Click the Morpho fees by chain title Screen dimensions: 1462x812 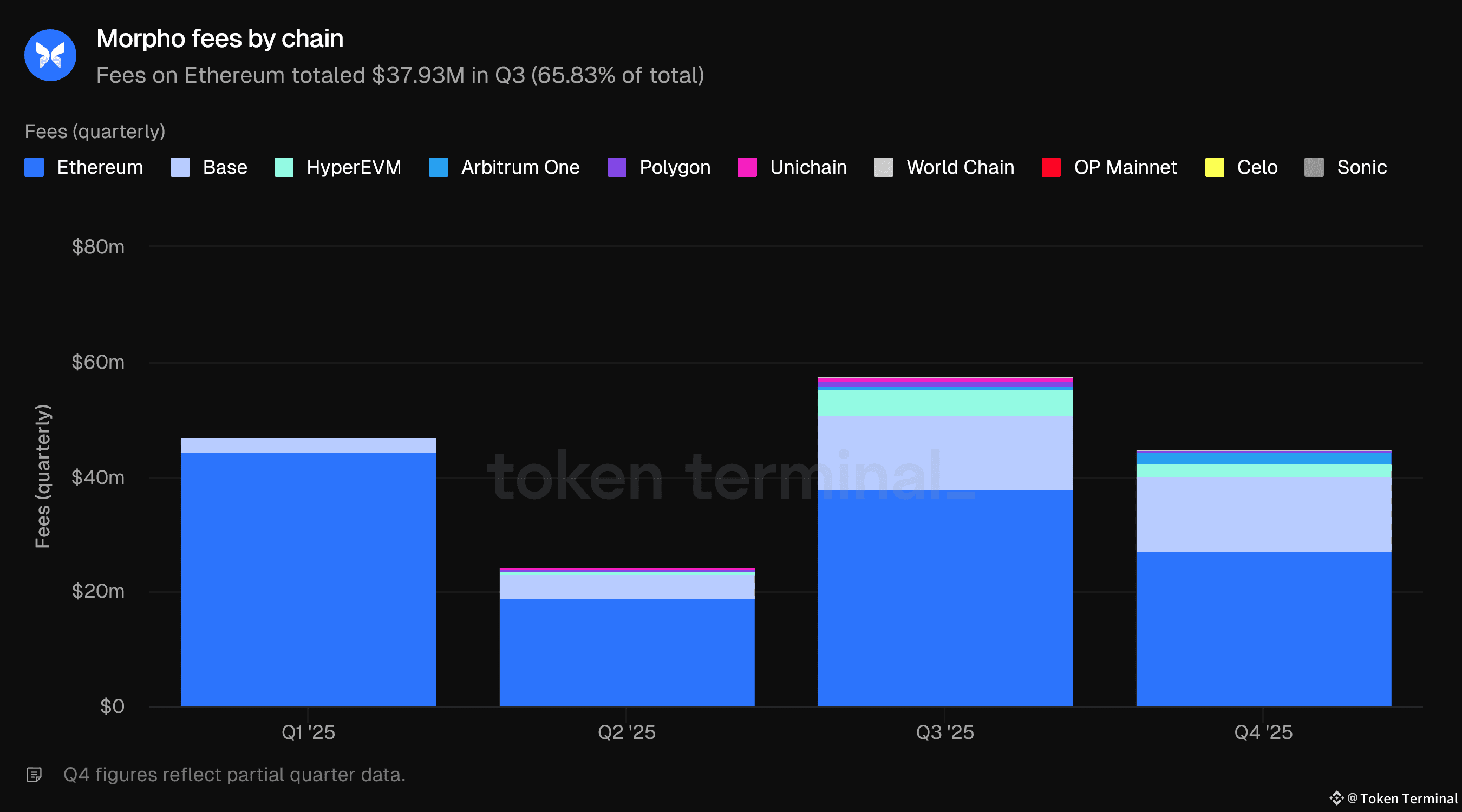click(x=220, y=38)
